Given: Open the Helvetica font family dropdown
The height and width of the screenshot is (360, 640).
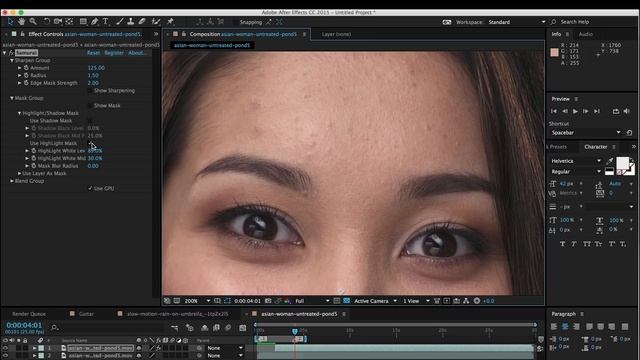Looking at the screenshot, I should tap(576, 161).
